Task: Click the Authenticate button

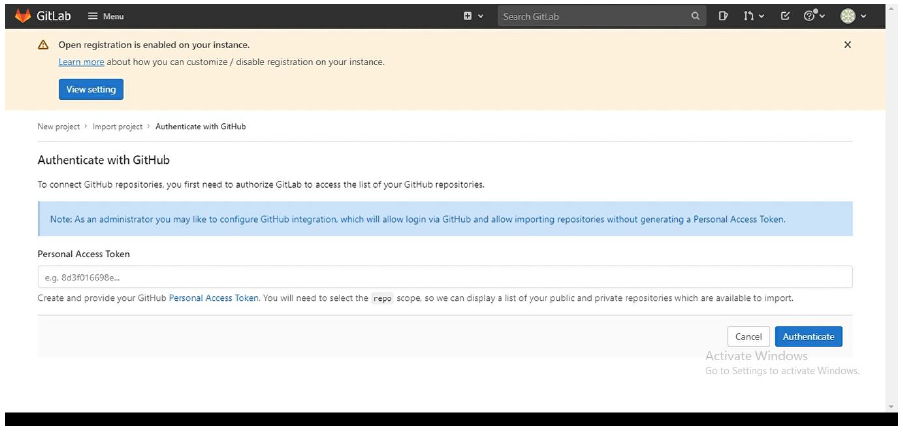Action: click(x=809, y=337)
